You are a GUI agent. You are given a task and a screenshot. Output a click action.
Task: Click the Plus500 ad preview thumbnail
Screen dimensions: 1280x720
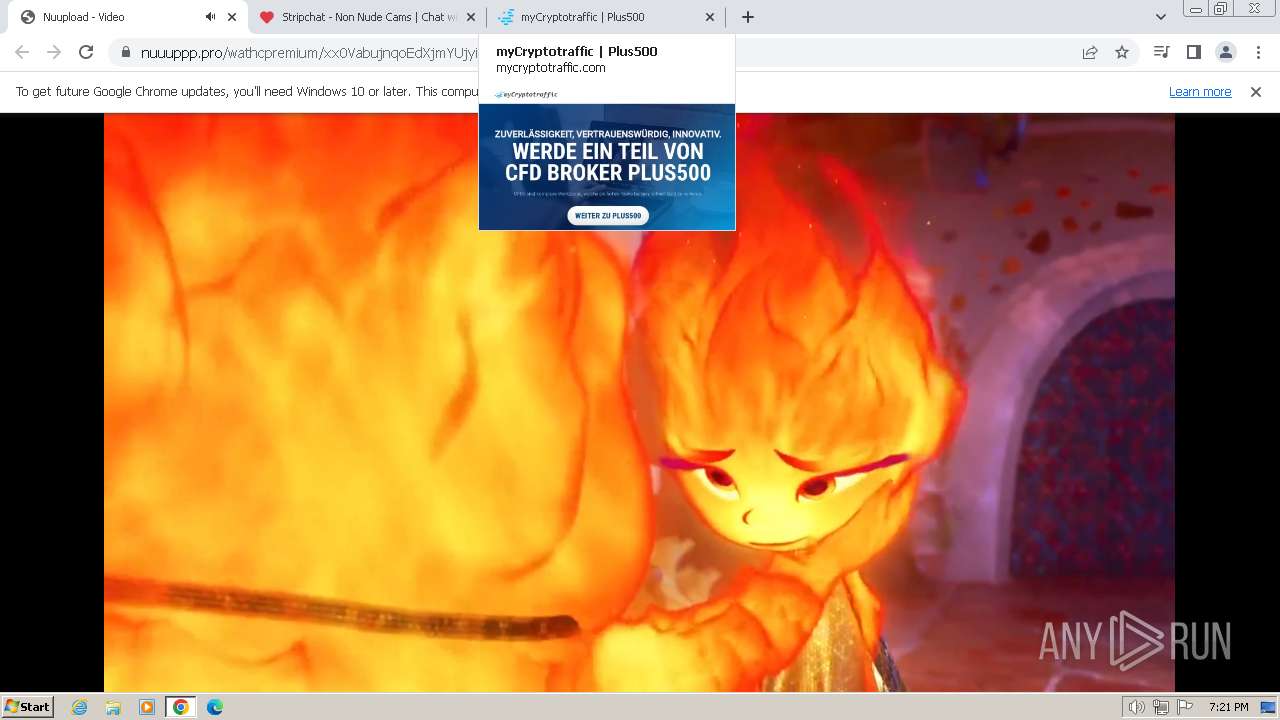(x=607, y=158)
